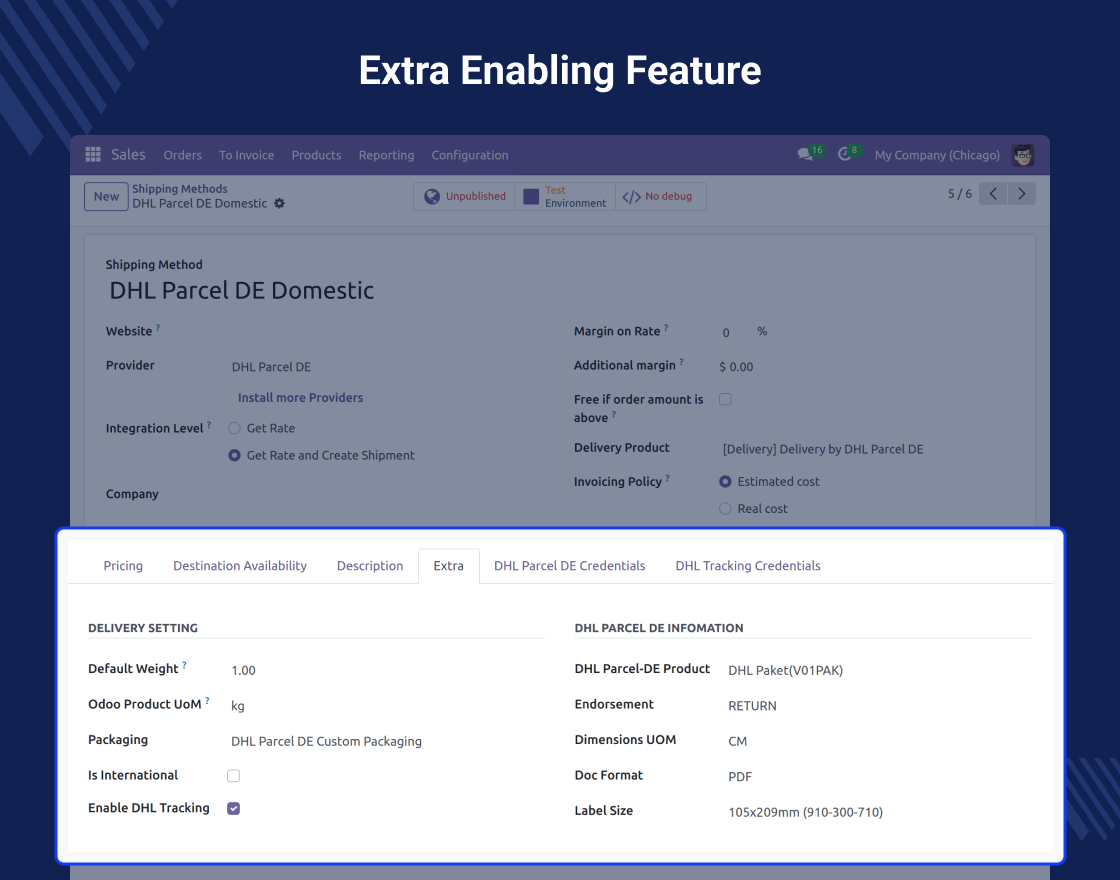Screen dimensions: 1120x880
Task: Click the Unpublished globe button
Action: point(465,197)
